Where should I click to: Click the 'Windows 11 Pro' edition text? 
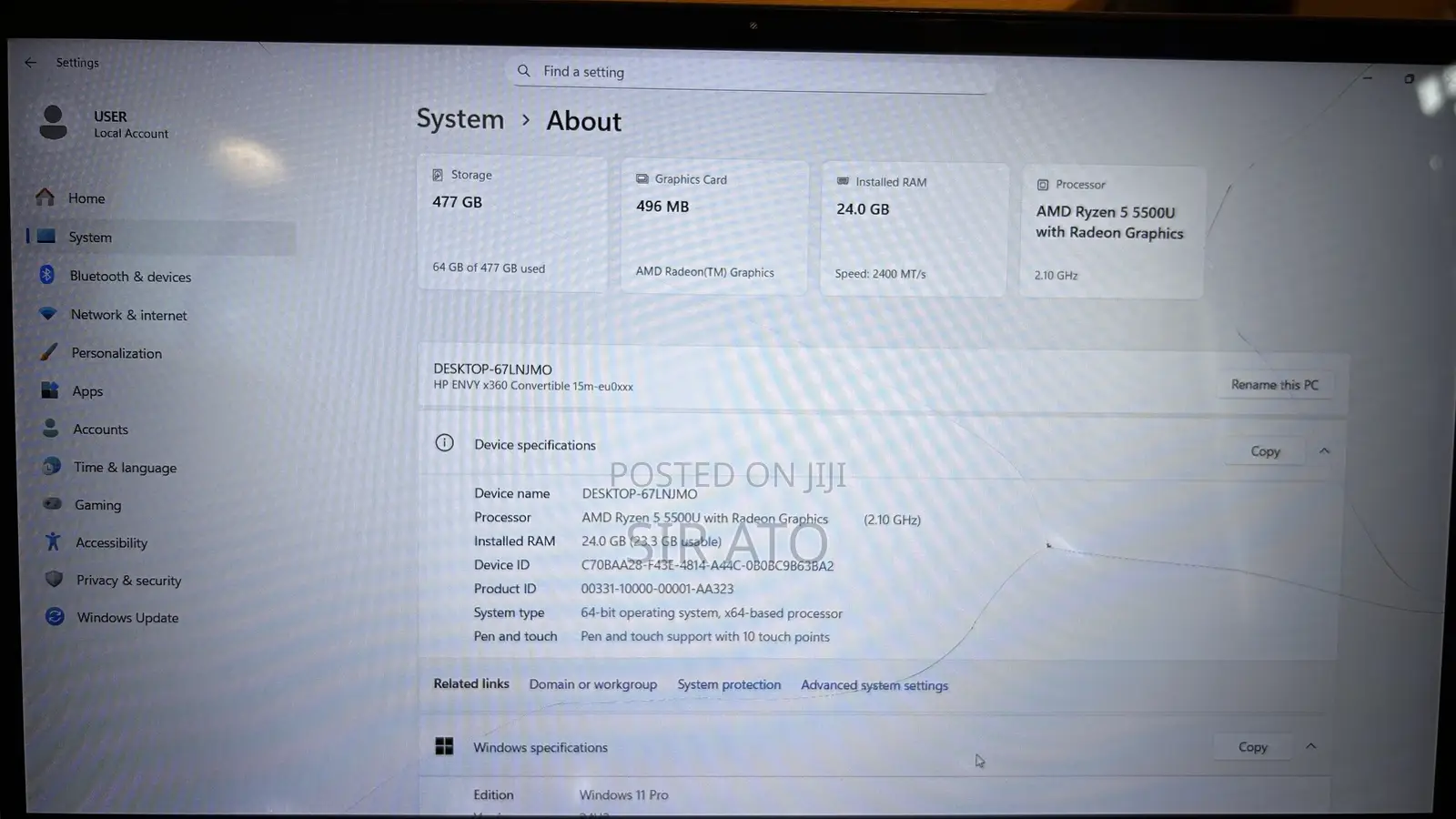(x=623, y=794)
